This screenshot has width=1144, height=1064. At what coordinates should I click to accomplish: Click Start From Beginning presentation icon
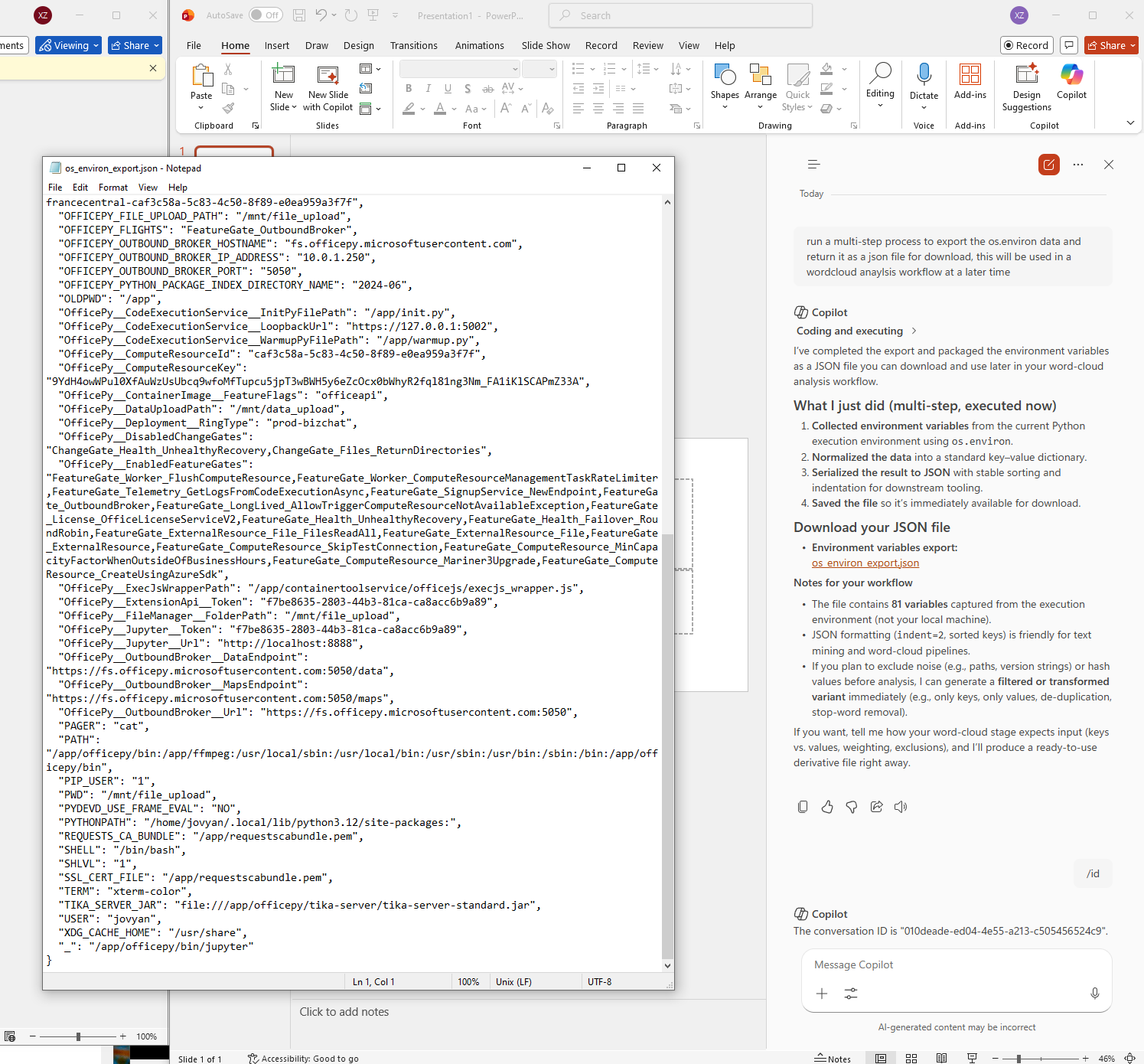pos(373,15)
